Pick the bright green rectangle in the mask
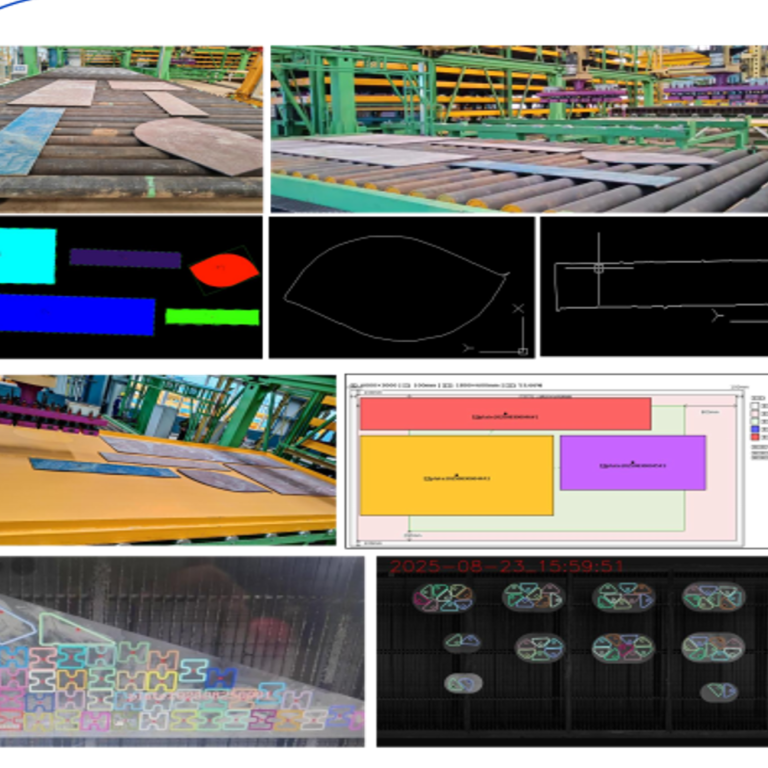 (212, 317)
